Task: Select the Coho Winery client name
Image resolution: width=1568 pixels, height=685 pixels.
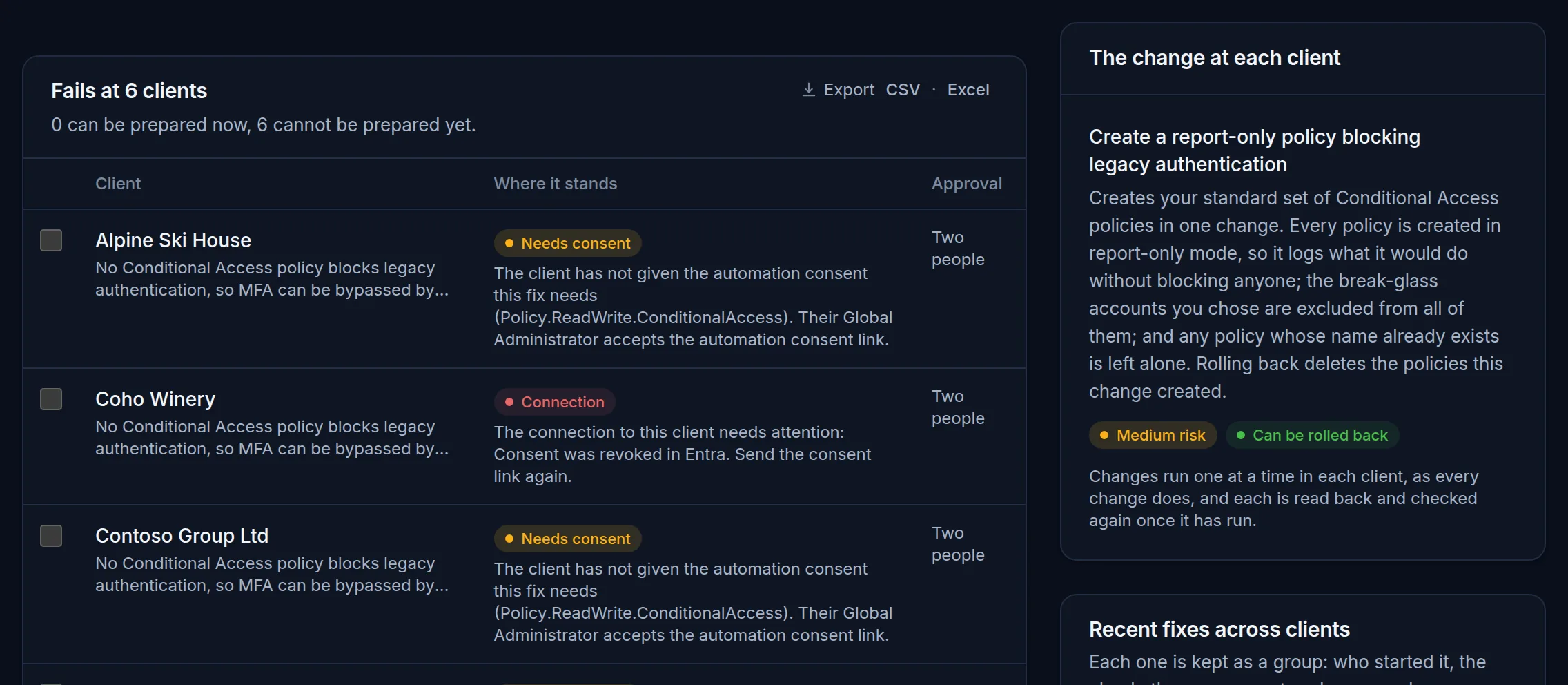Action: point(155,399)
